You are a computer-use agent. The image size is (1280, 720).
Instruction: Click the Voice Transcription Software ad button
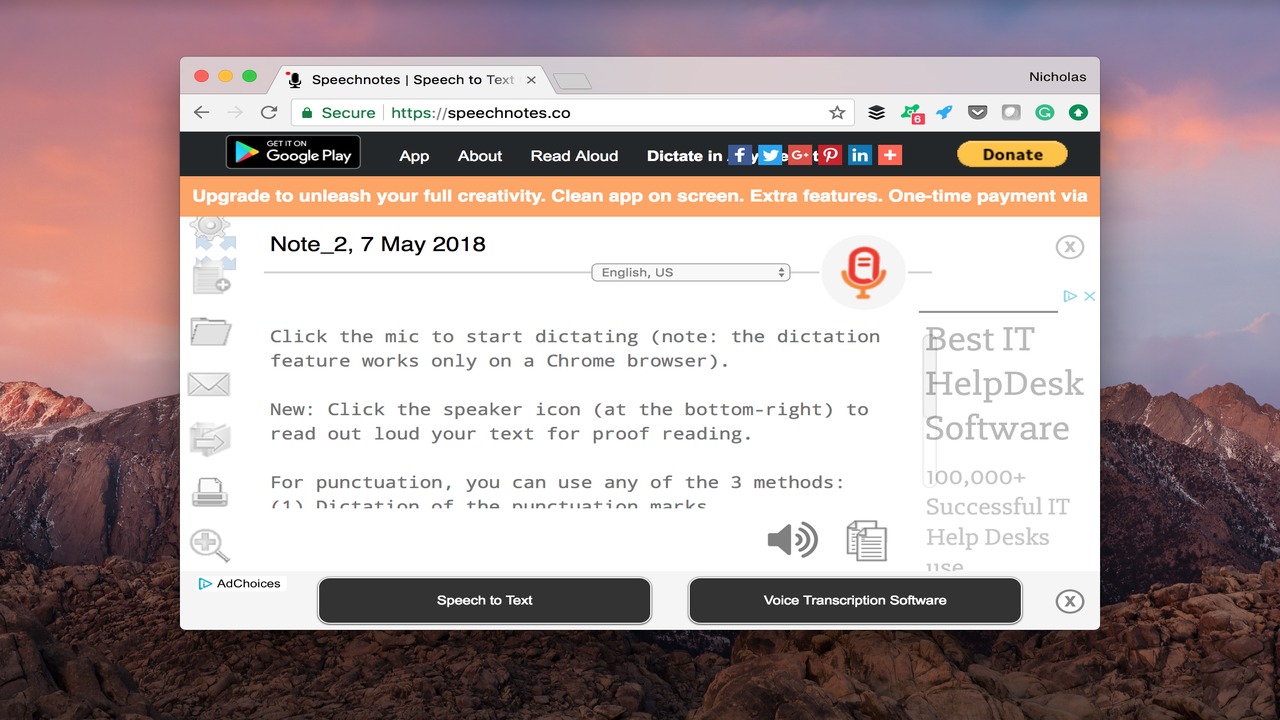coord(855,600)
